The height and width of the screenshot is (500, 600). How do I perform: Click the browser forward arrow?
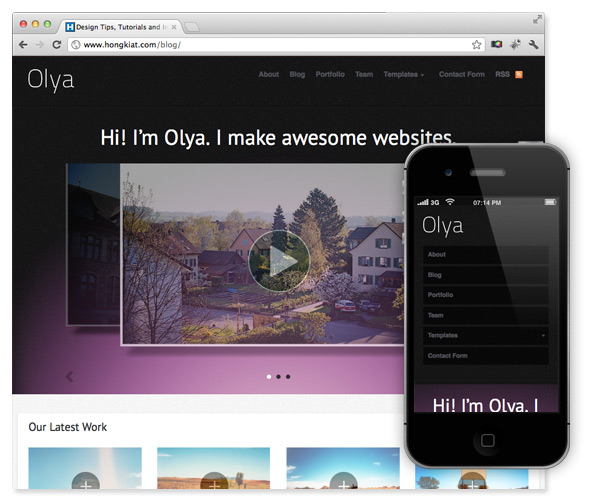[39, 45]
